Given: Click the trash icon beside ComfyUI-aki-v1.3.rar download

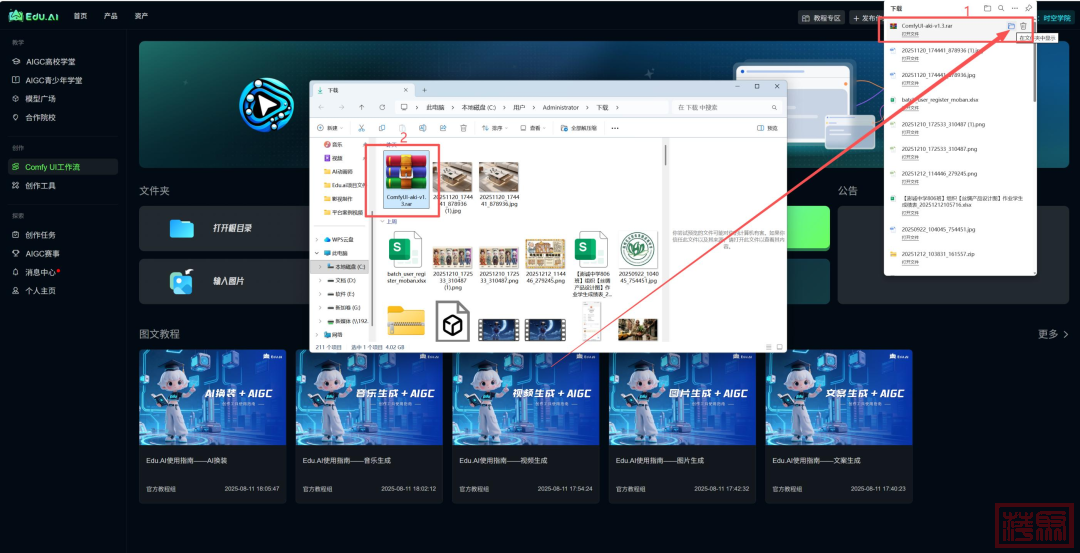Looking at the screenshot, I should pos(1023,26).
